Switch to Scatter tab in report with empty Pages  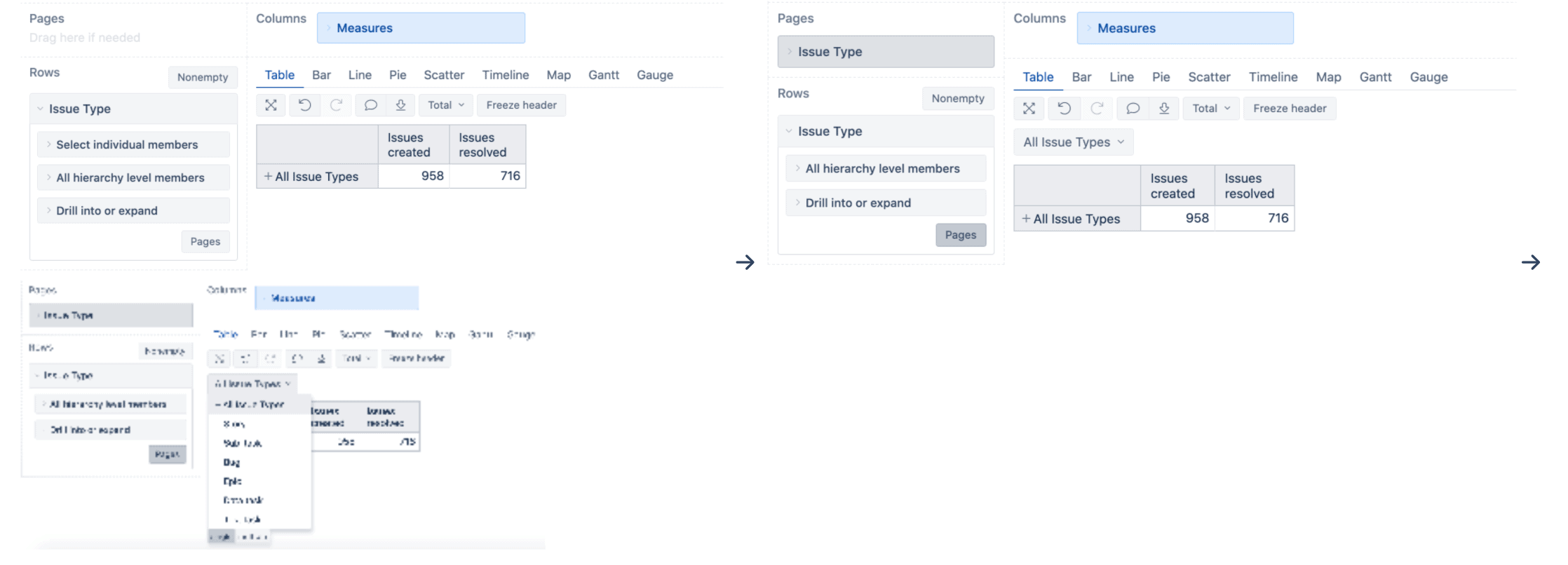444,75
